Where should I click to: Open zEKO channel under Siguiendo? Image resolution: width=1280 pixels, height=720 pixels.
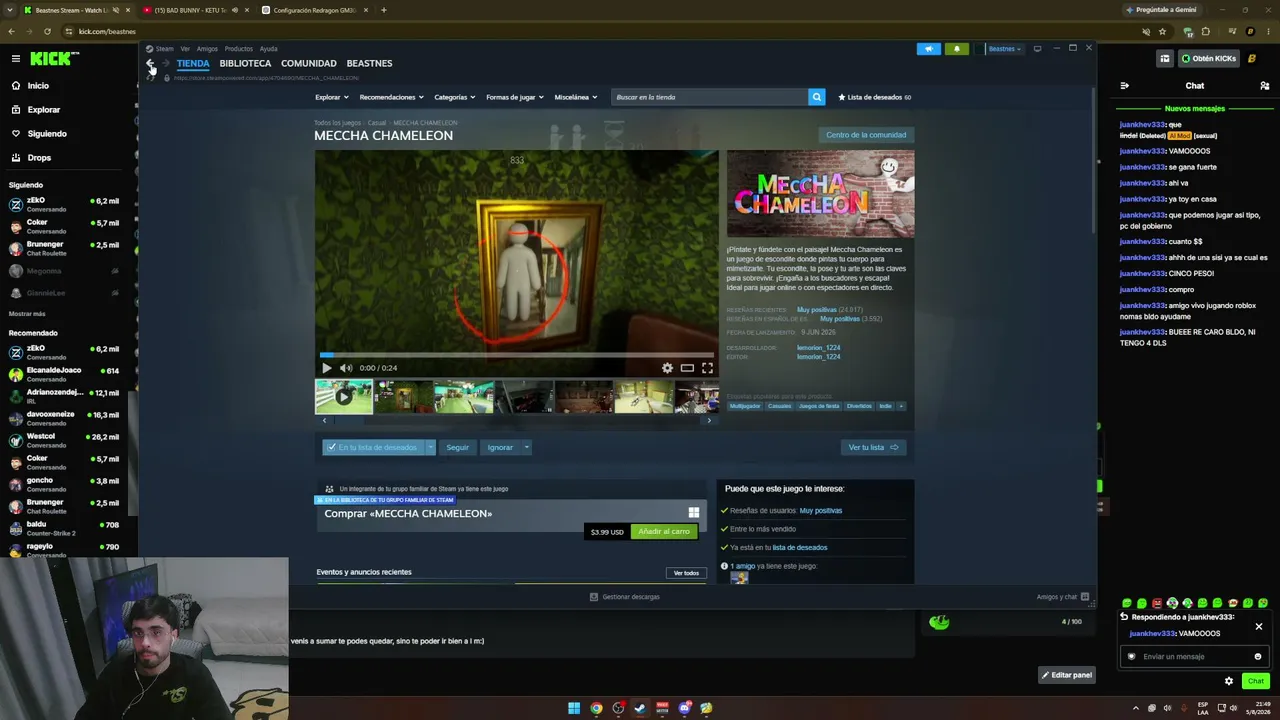pyautogui.click(x=62, y=204)
